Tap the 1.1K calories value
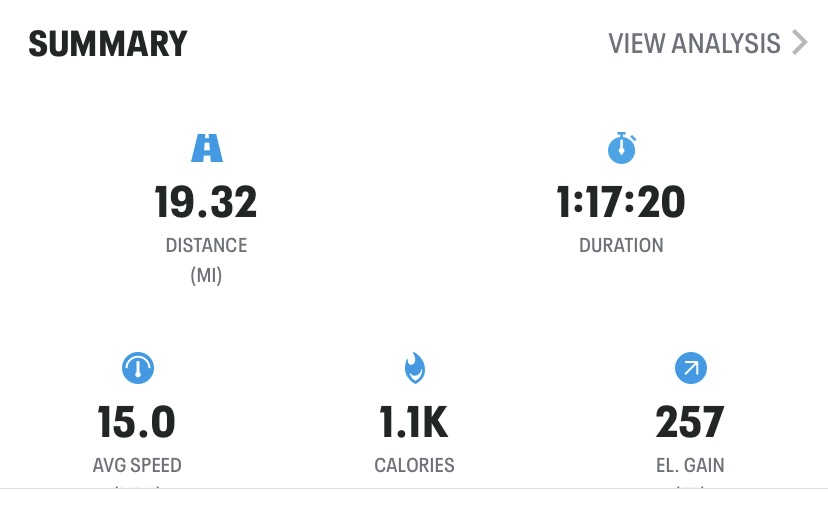The image size is (828, 520). click(414, 422)
